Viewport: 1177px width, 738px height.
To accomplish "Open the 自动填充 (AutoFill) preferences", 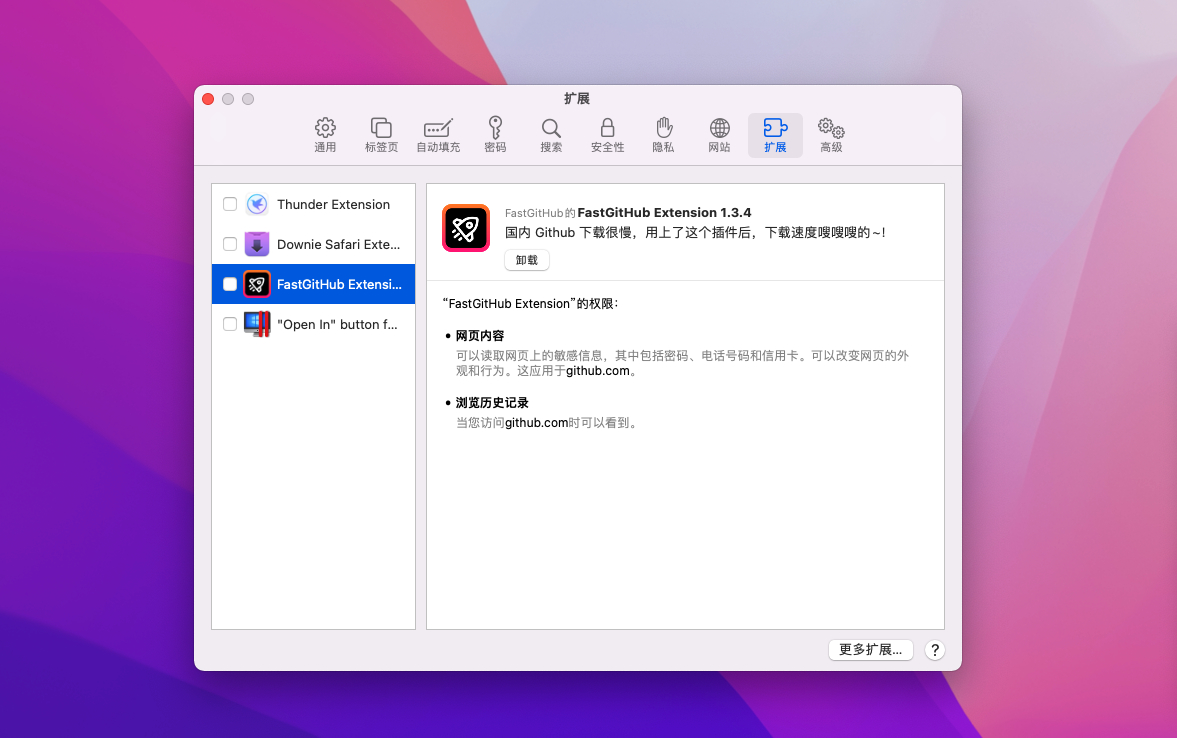I will point(438,135).
